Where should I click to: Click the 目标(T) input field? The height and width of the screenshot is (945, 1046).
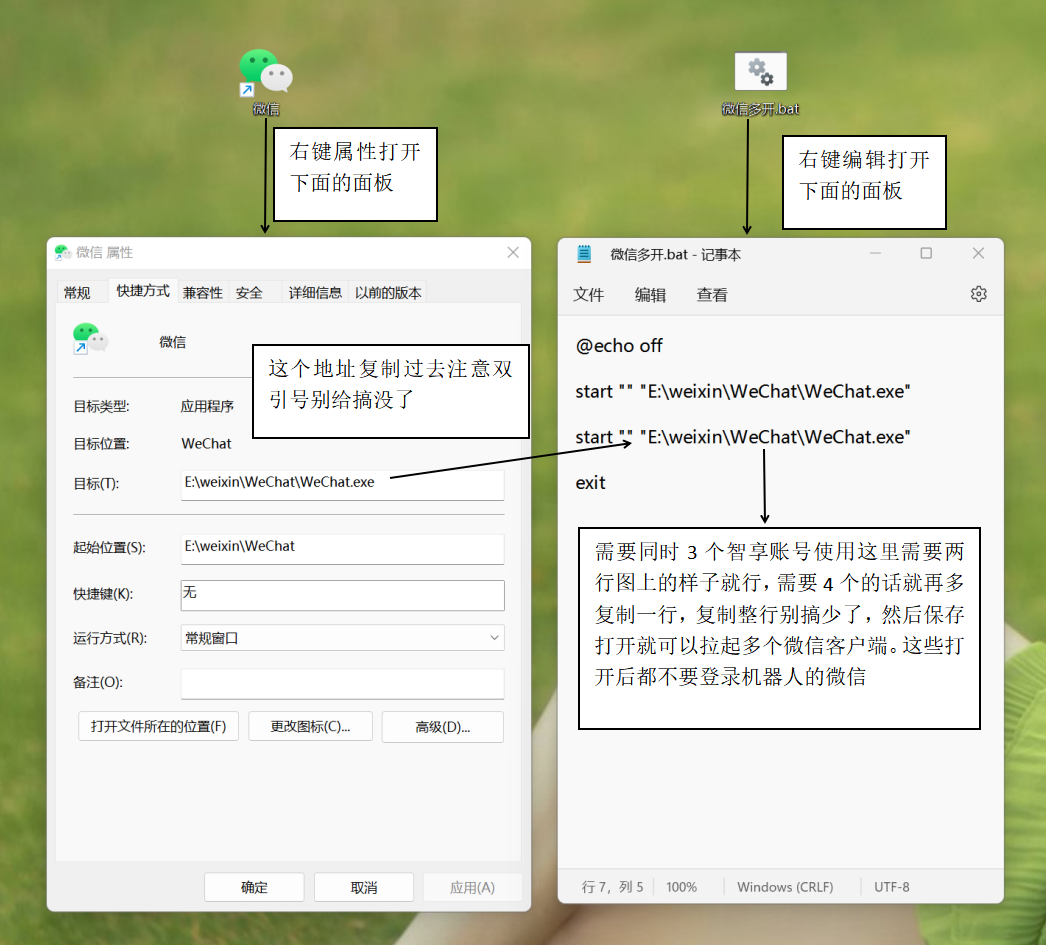click(x=342, y=484)
